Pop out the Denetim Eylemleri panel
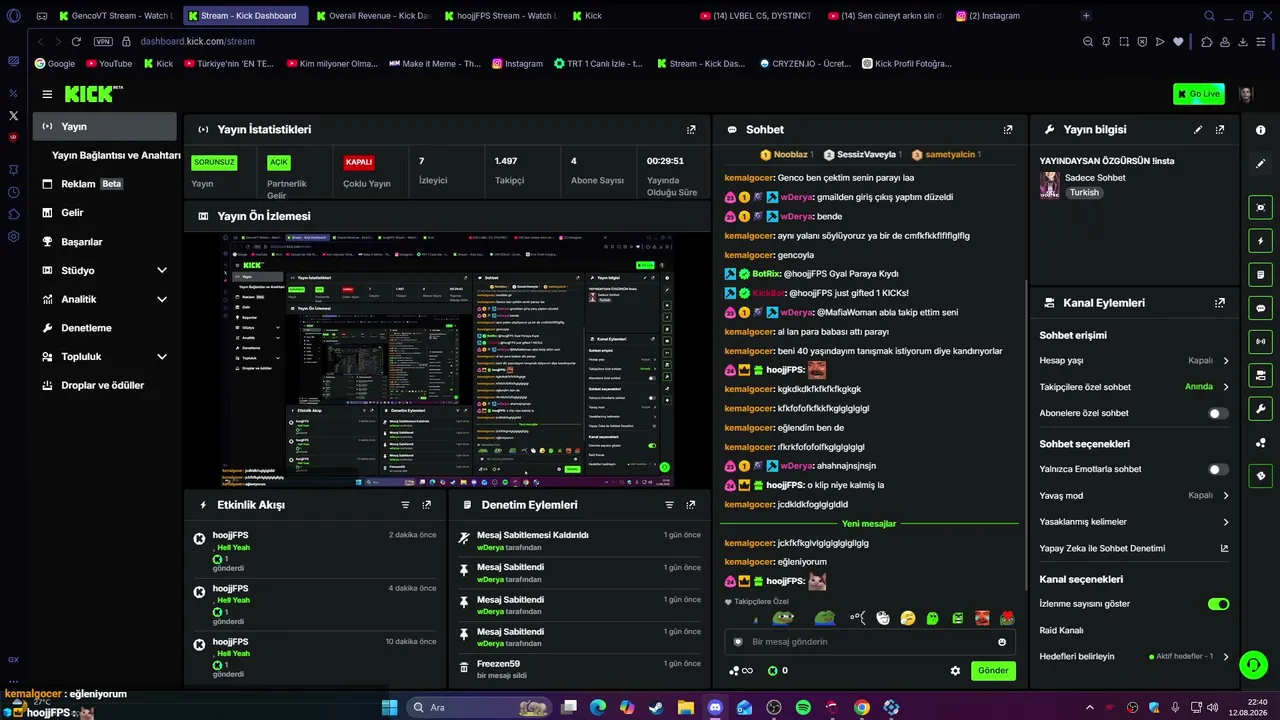1280x720 pixels. 691,505
